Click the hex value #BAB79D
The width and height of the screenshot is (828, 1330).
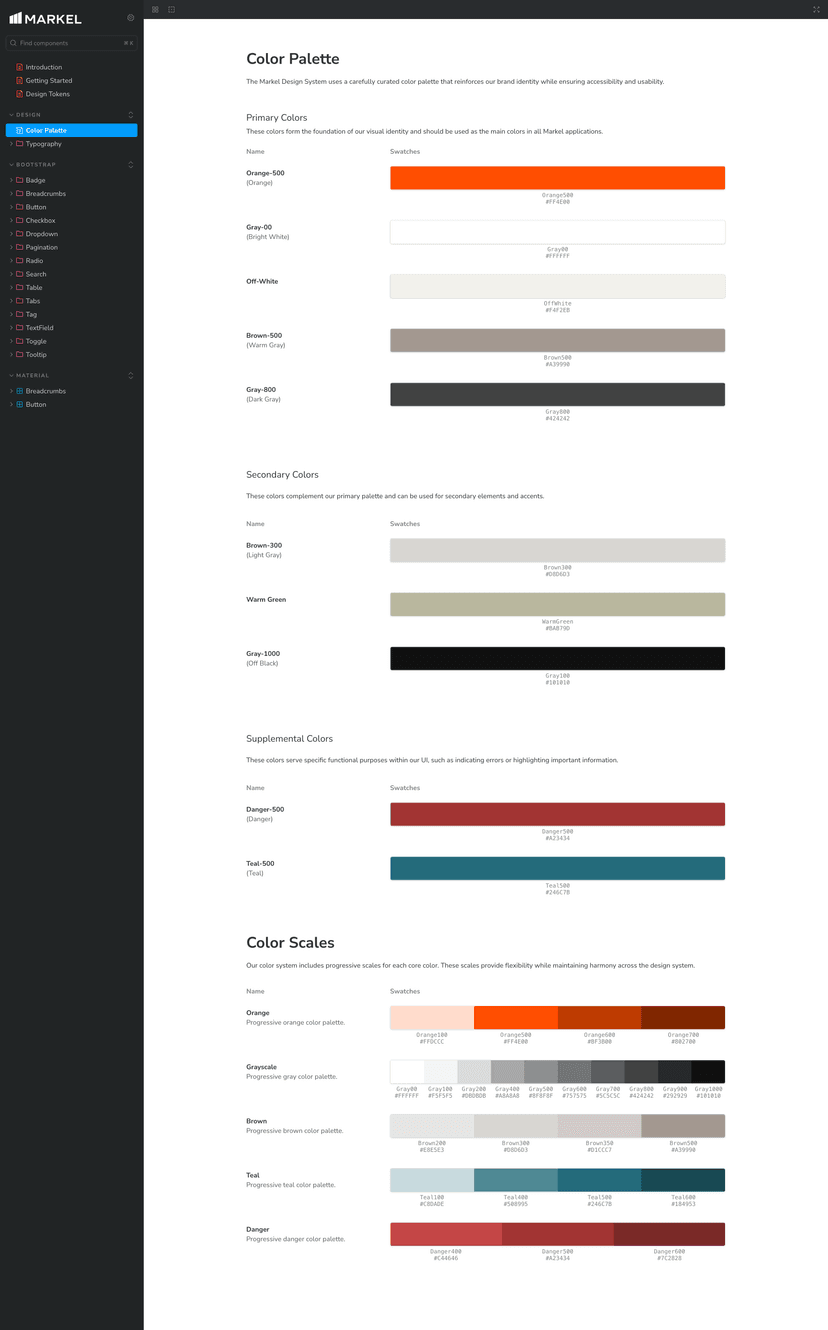click(x=557, y=628)
